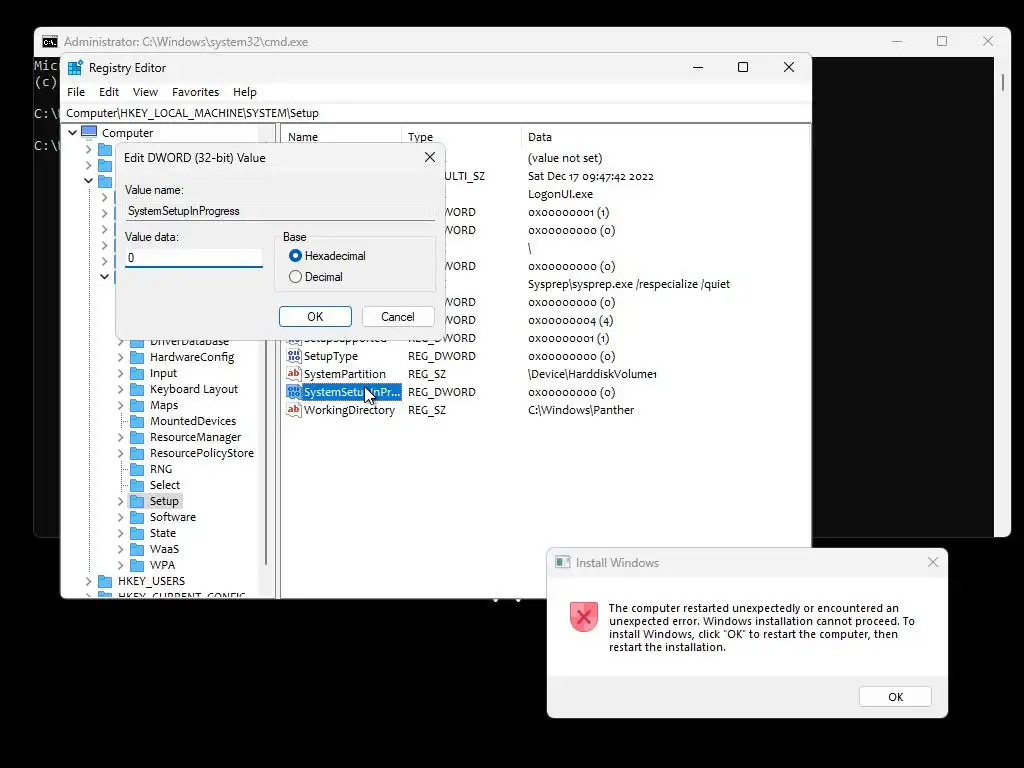Click the WaaS folder icon

pos(137,549)
